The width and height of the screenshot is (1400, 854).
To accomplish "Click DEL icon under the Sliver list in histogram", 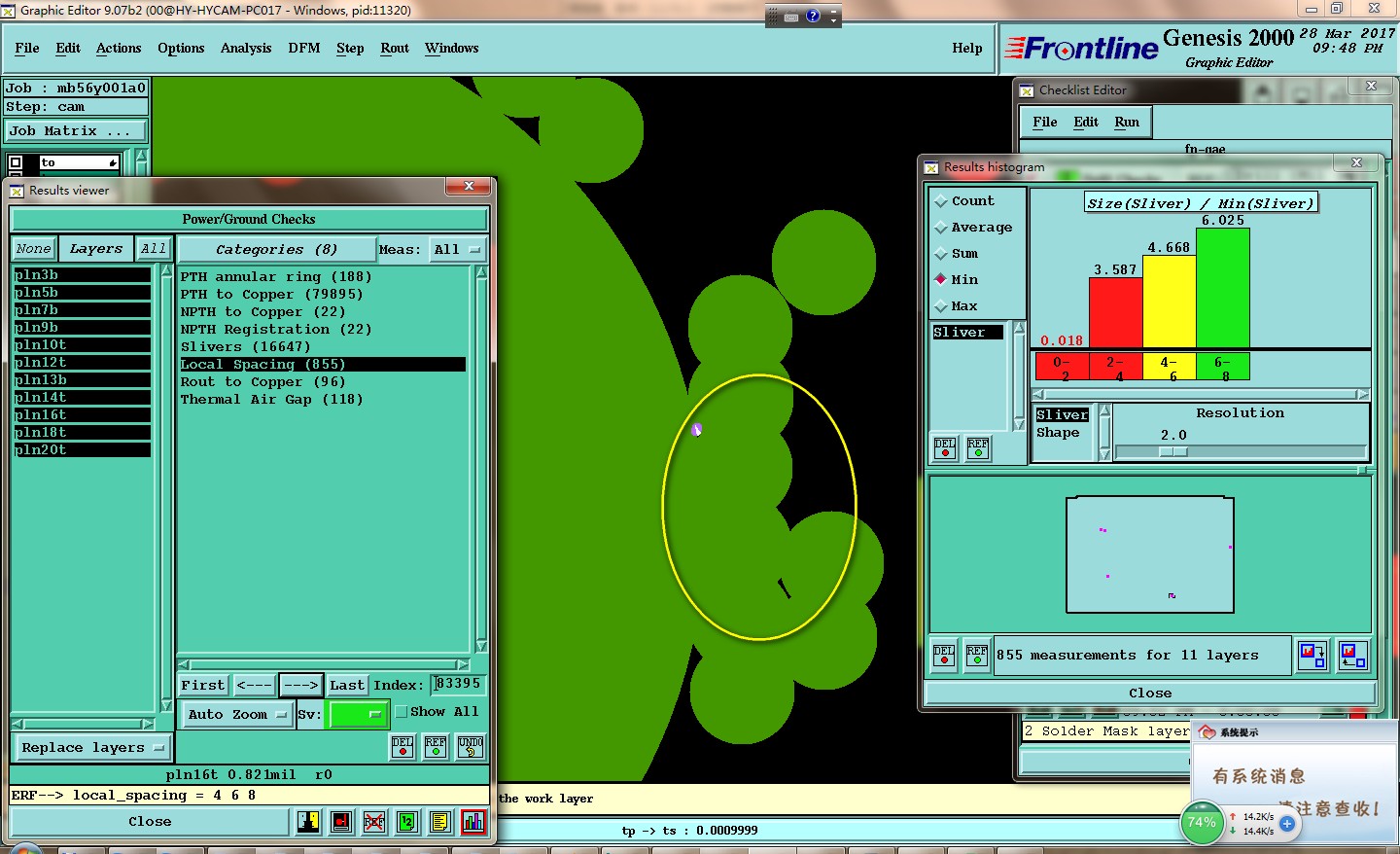I will [x=945, y=448].
